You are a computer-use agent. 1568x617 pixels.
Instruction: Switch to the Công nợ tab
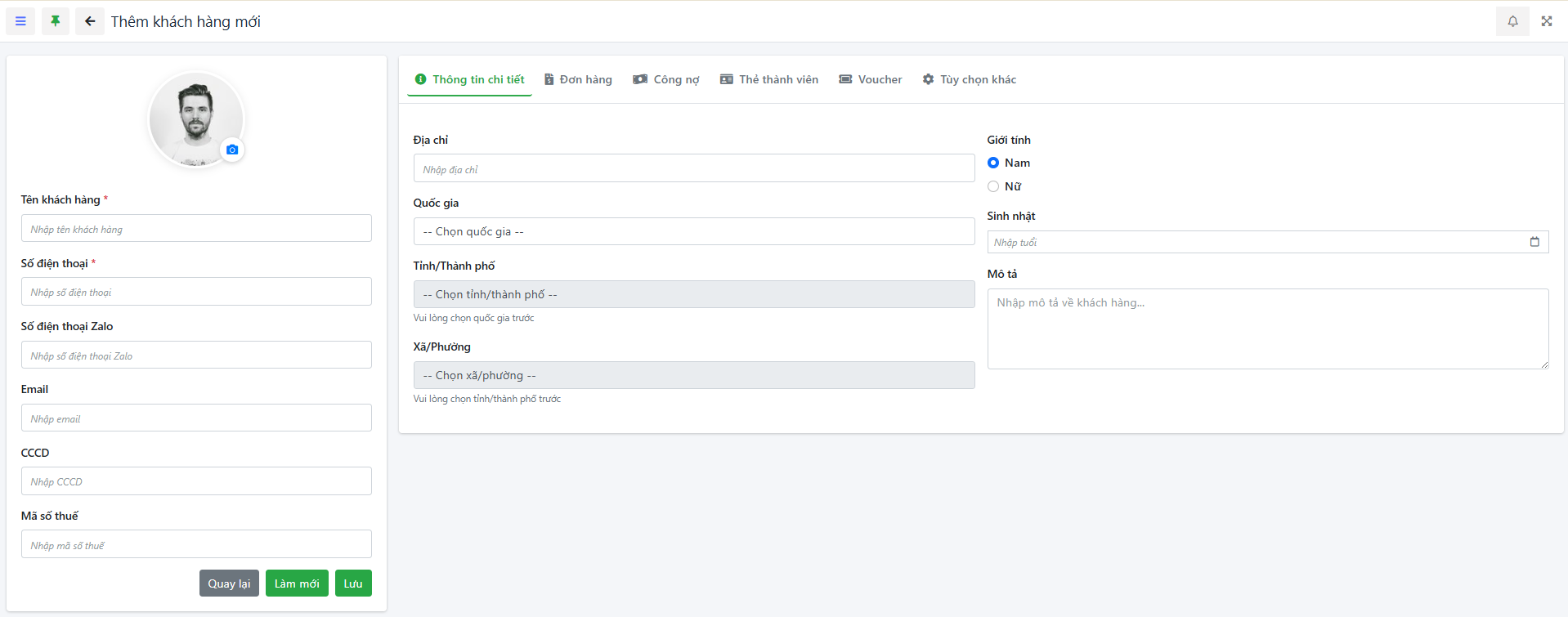click(x=666, y=79)
